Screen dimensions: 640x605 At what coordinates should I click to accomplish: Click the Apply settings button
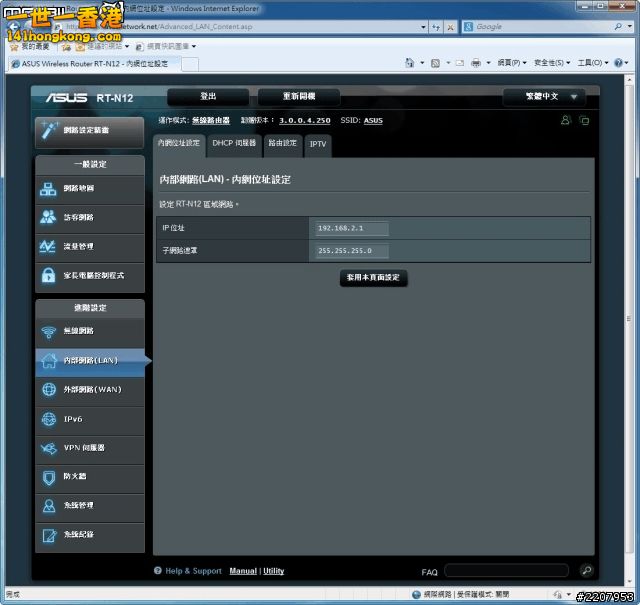[373, 277]
